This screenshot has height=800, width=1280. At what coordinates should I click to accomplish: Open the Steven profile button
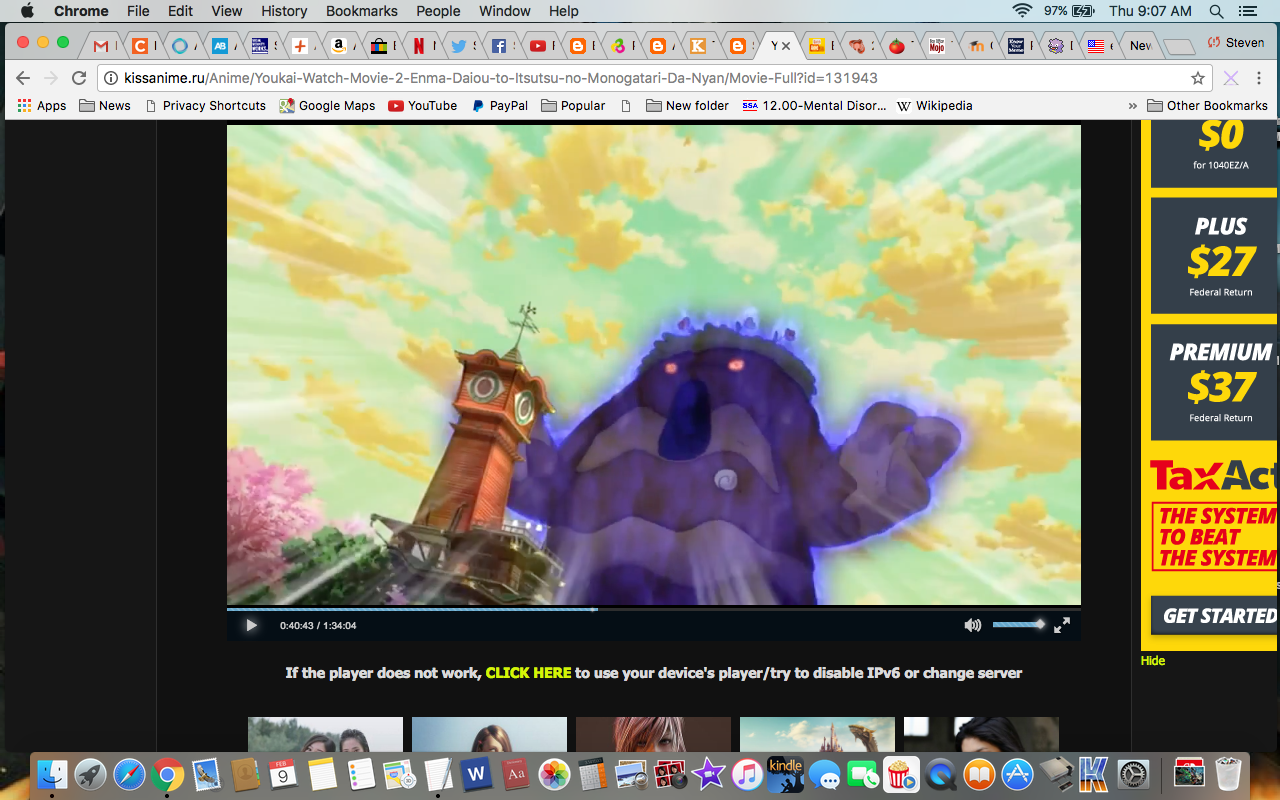1236,43
